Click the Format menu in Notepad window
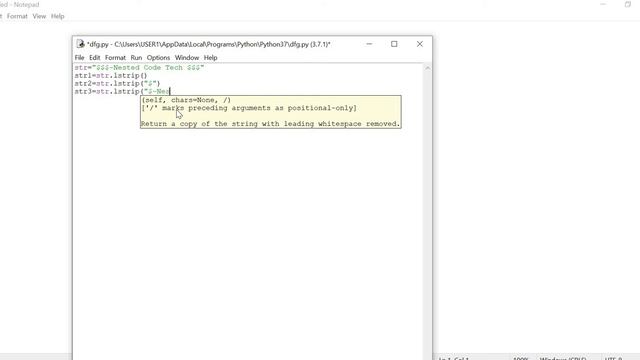 tap(17, 16)
